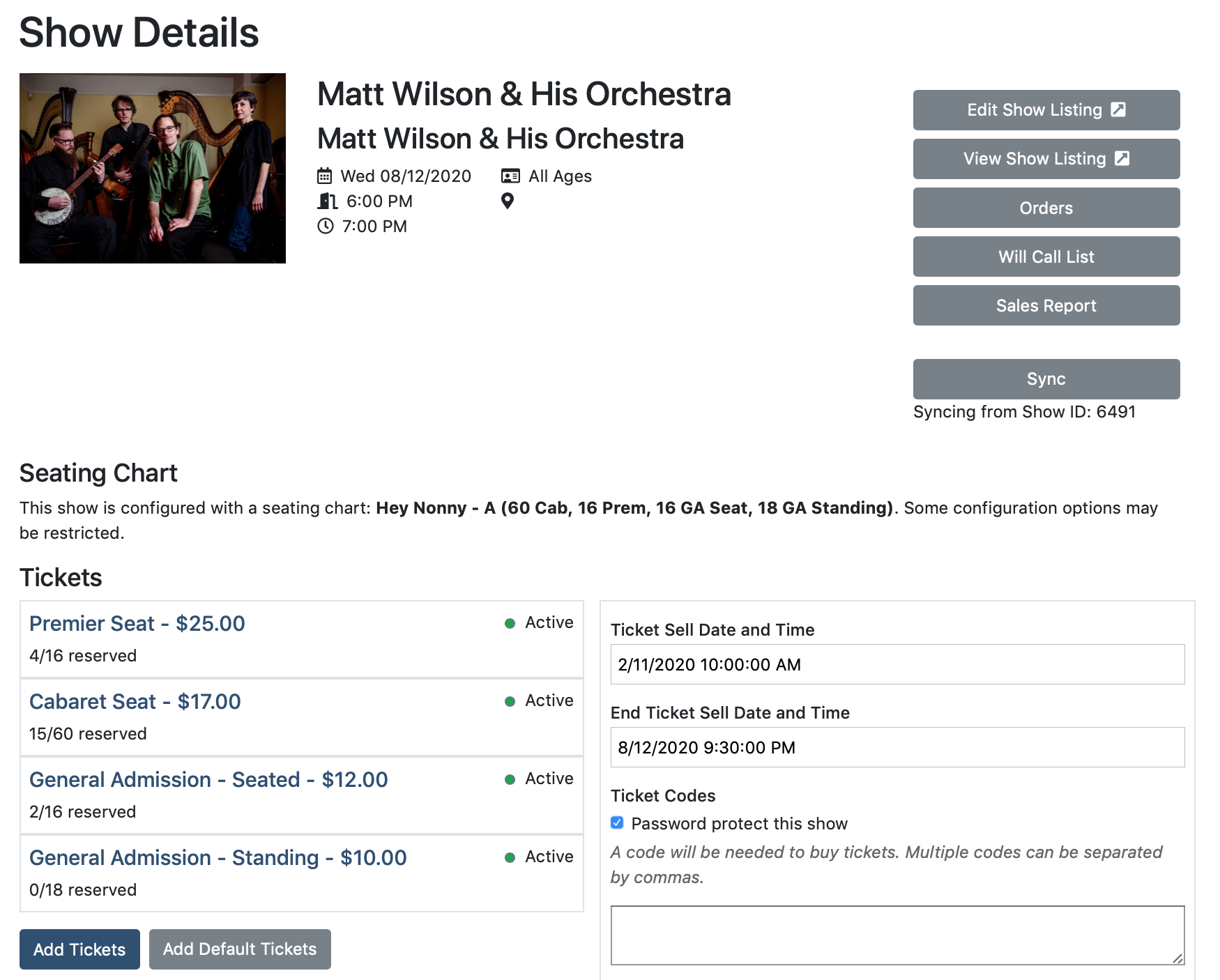
Task: Click the Ticket Sell Date and Time field
Action: 898,664
